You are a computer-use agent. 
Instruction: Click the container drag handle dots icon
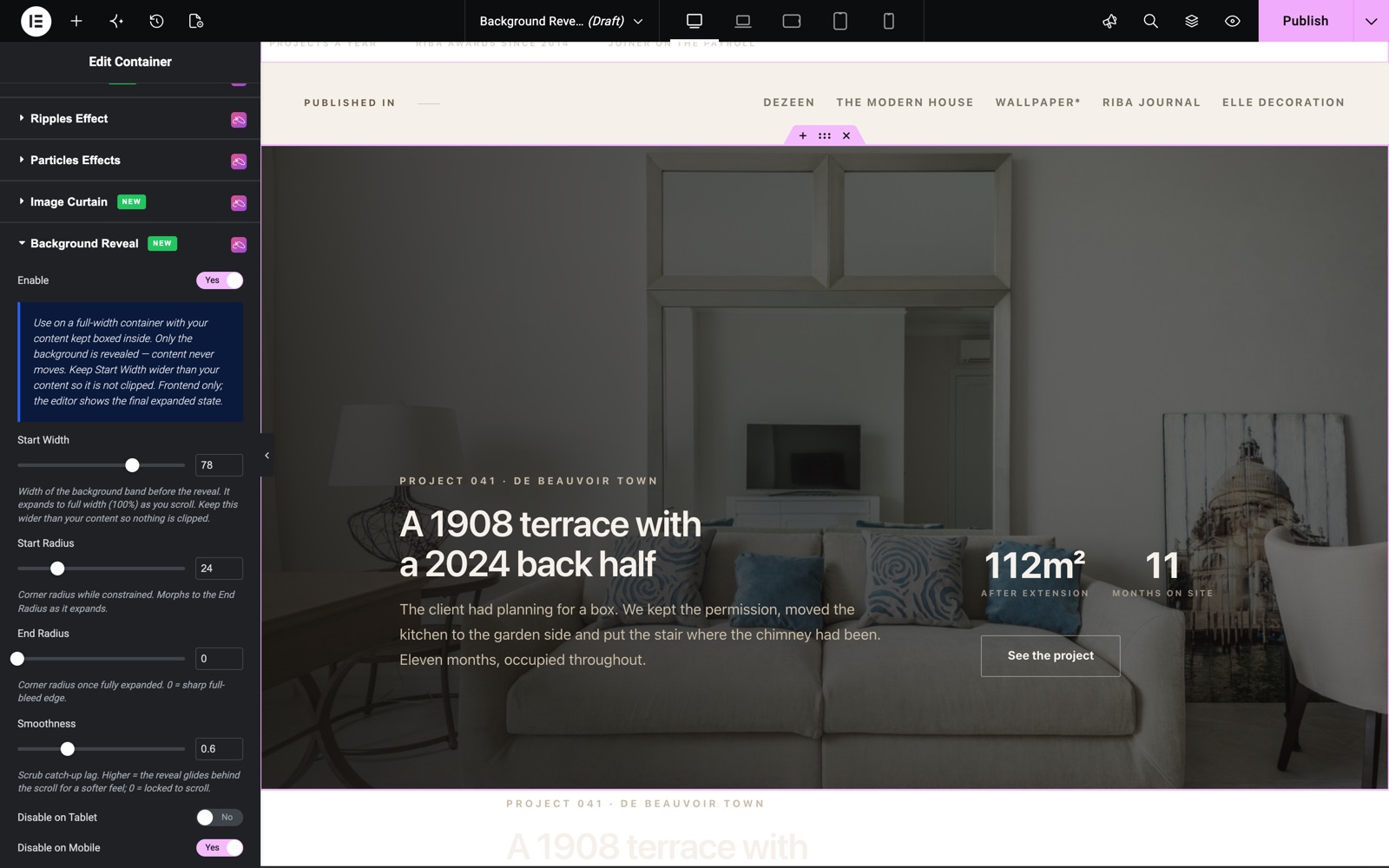click(825, 135)
